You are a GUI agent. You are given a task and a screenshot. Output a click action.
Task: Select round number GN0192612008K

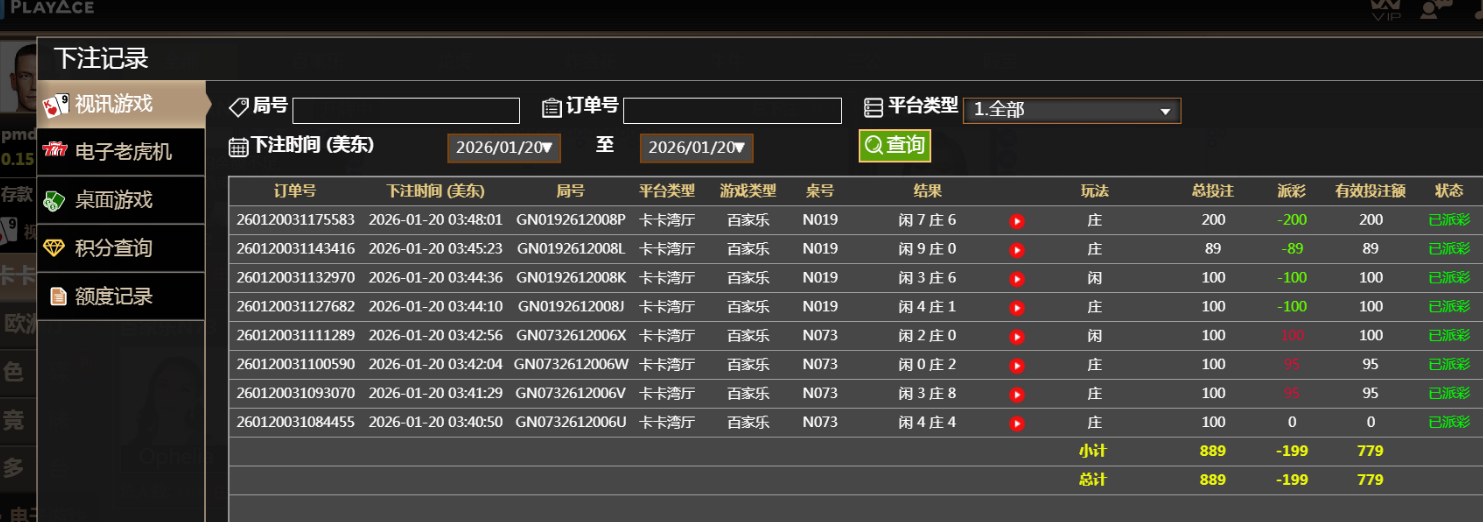click(x=571, y=278)
